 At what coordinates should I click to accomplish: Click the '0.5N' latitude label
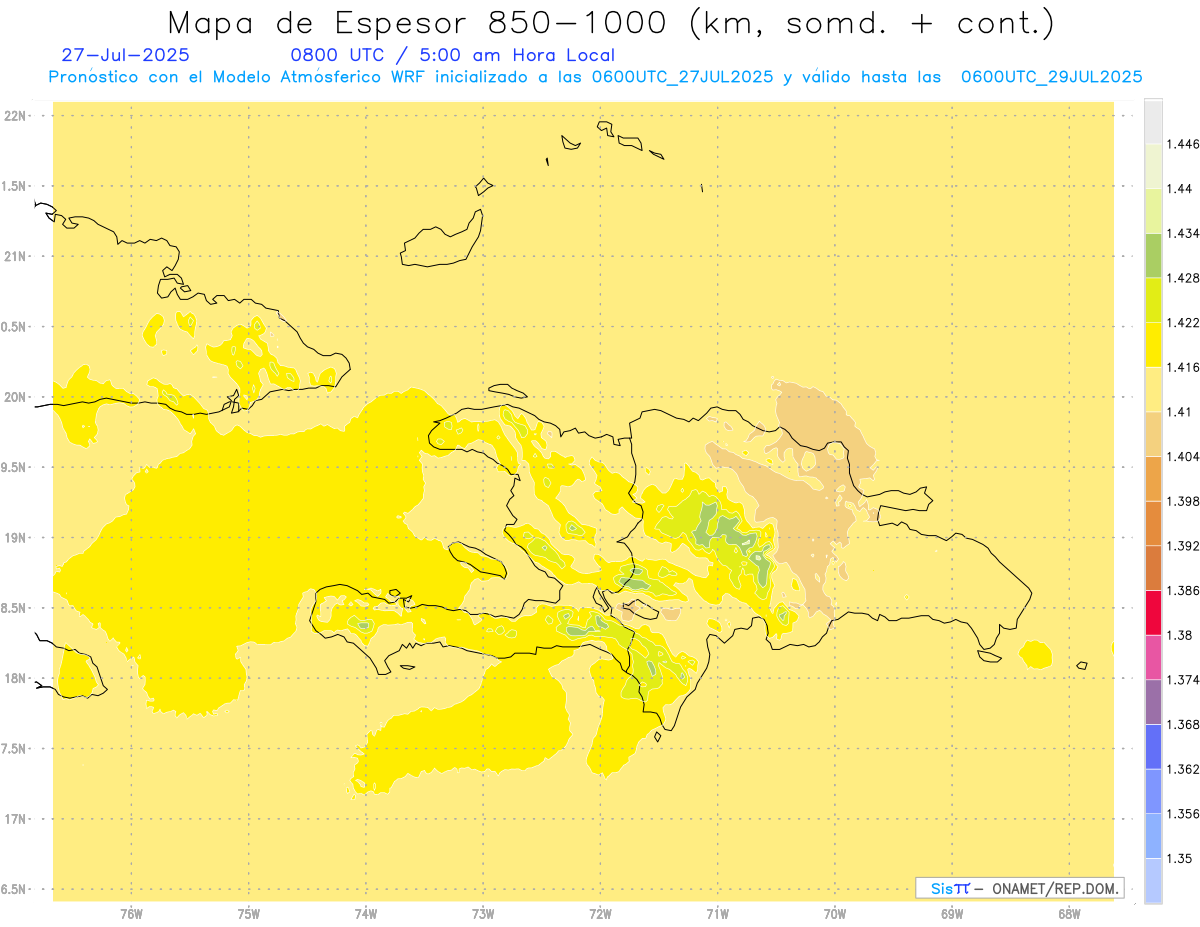point(15,327)
